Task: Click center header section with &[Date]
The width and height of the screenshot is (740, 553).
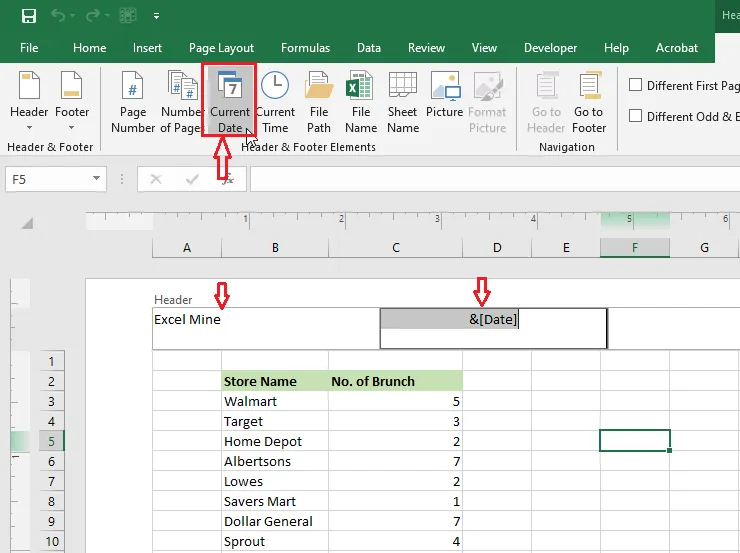Action: click(494, 329)
